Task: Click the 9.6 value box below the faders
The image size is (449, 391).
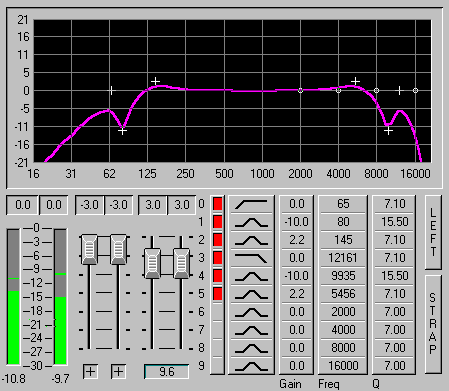Action: coord(166,372)
